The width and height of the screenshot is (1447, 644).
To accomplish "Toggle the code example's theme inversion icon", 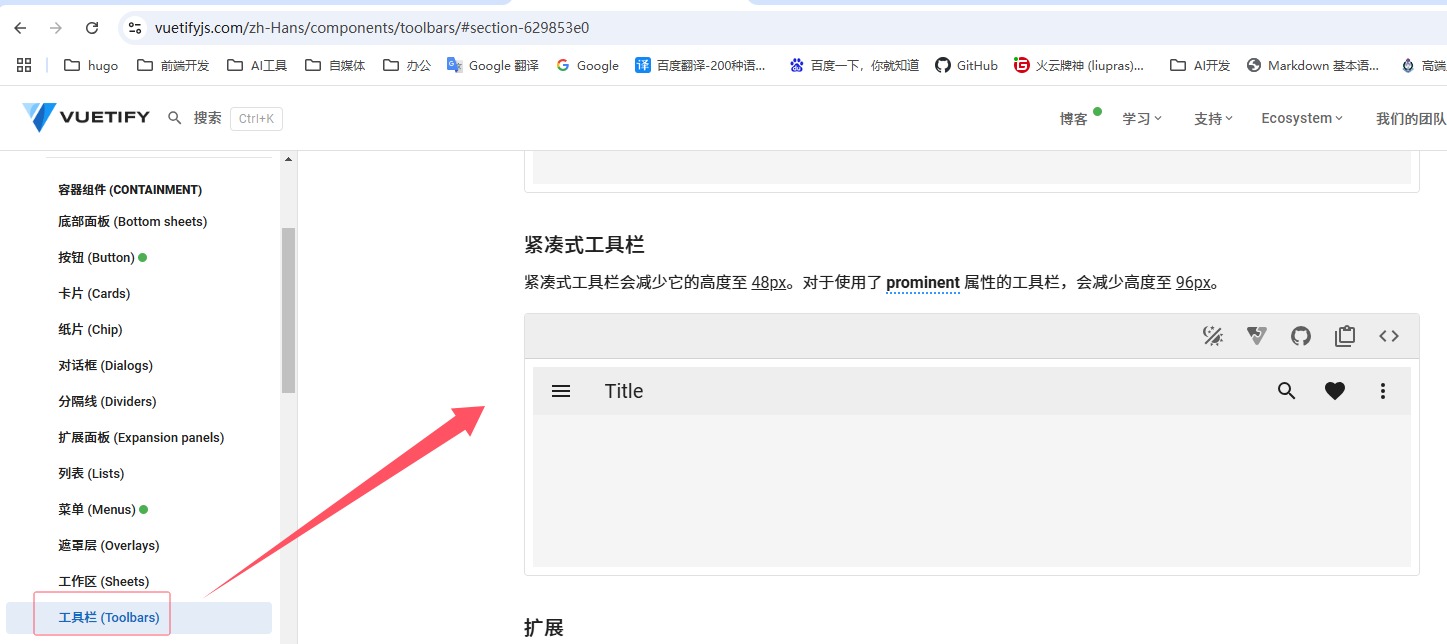I will [1212, 336].
